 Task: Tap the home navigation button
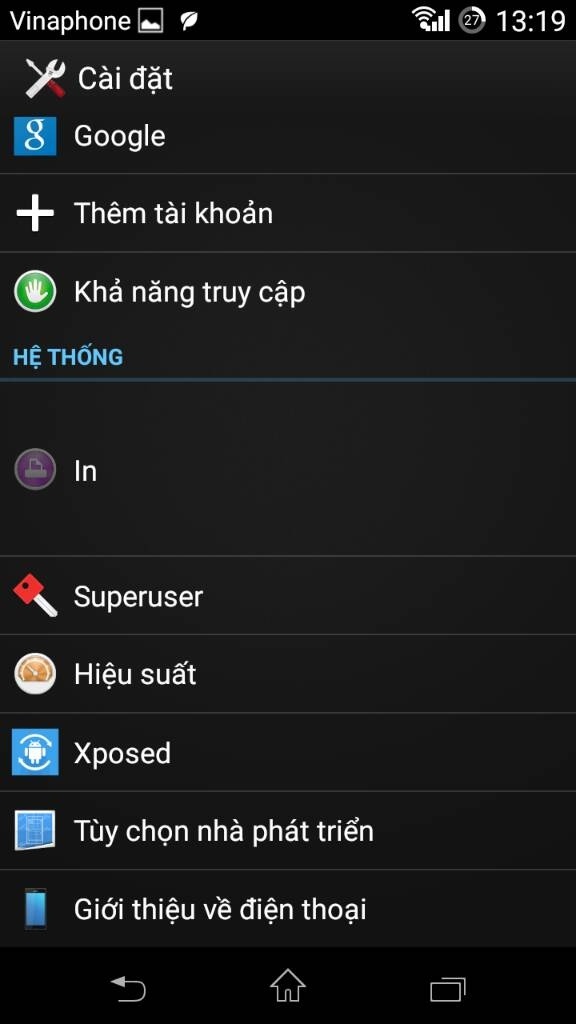click(288, 986)
